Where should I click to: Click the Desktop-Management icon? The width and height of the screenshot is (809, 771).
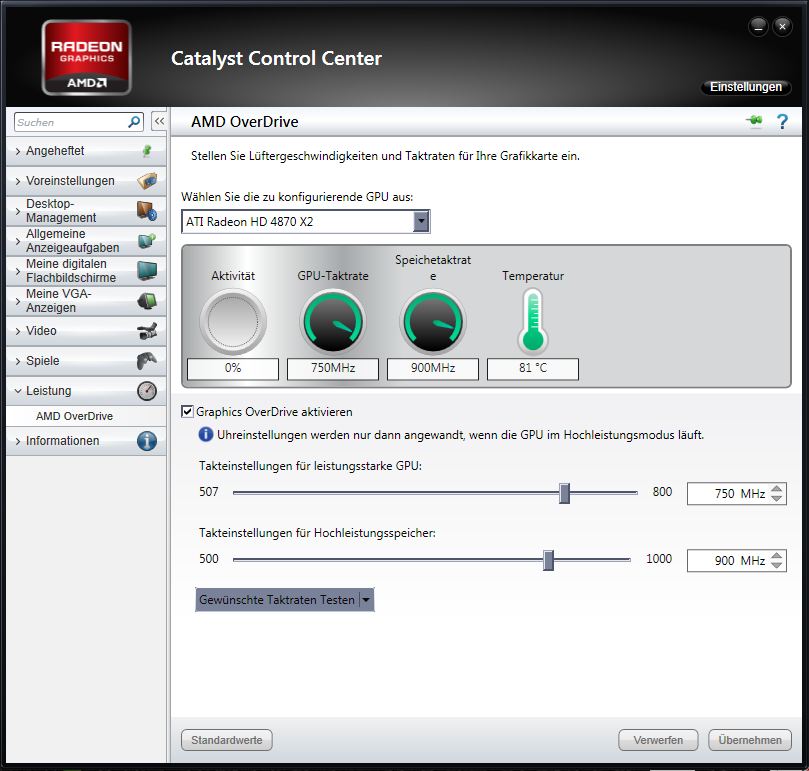click(x=147, y=211)
